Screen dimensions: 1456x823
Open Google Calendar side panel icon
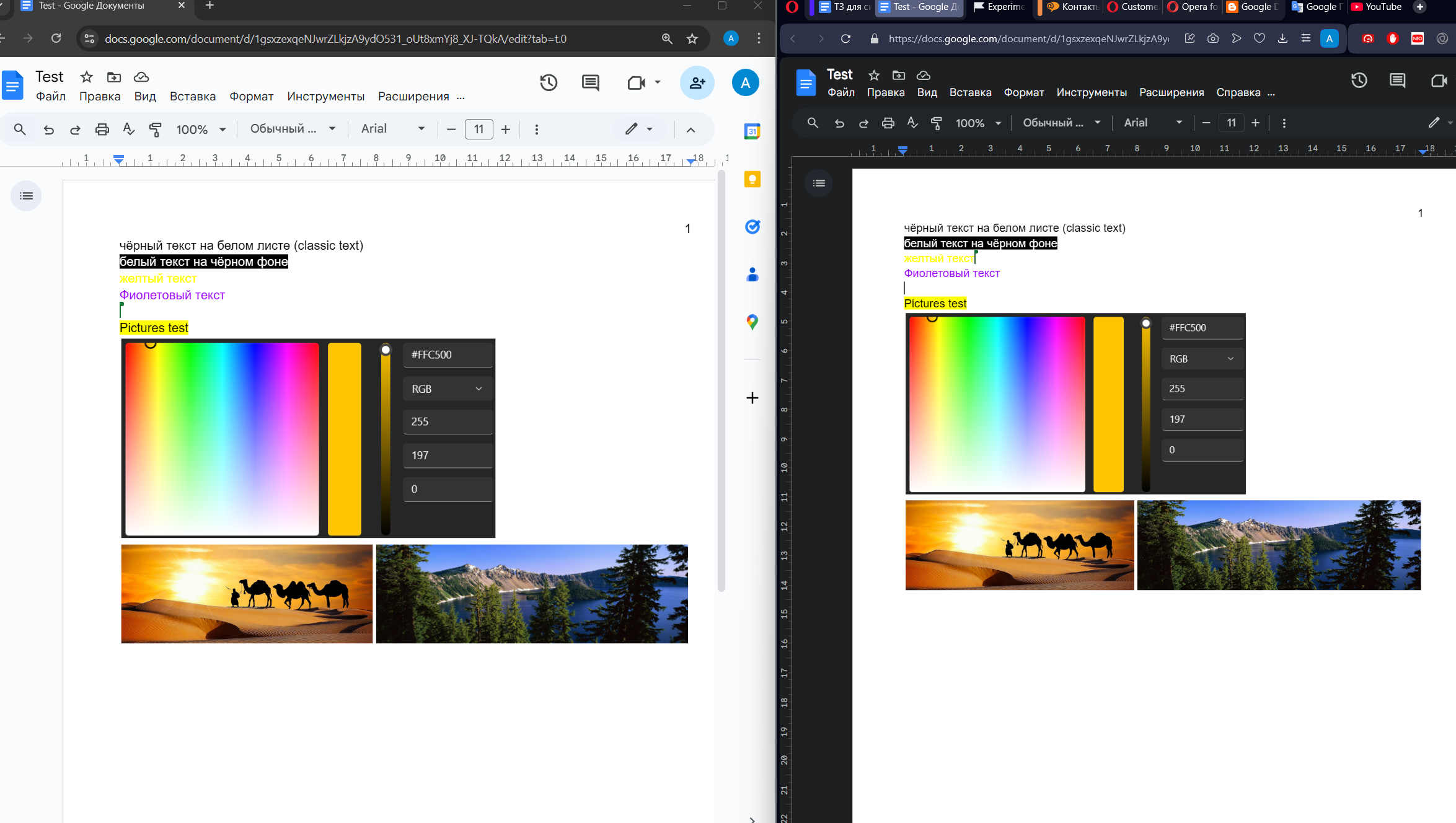(x=752, y=131)
